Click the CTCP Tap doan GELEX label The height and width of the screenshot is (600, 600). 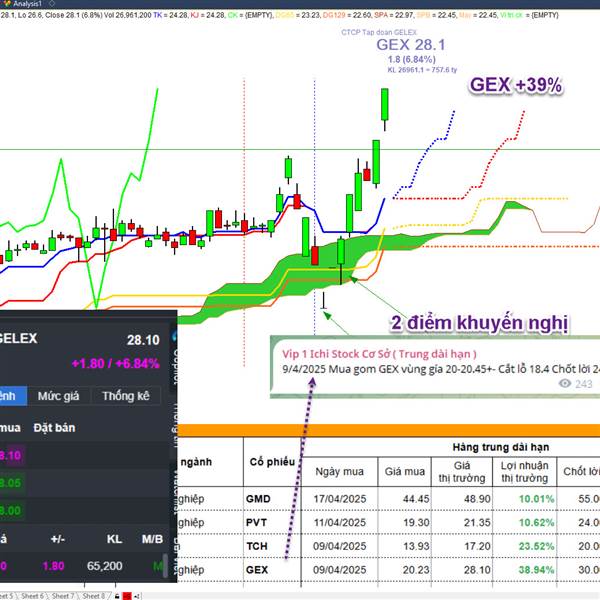point(379,32)
